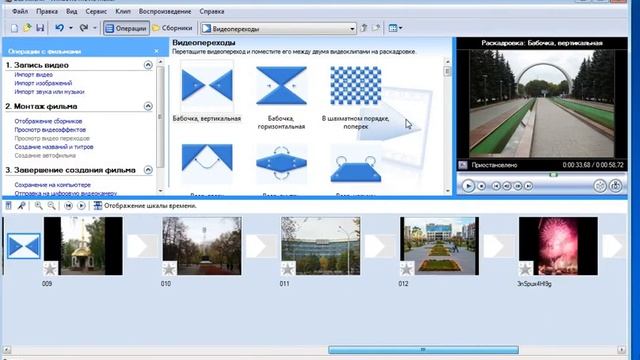This screenshot has width=640, height=360.
Task: Click the Сохранение на компьютере link
Action: [x=53, y=185]
